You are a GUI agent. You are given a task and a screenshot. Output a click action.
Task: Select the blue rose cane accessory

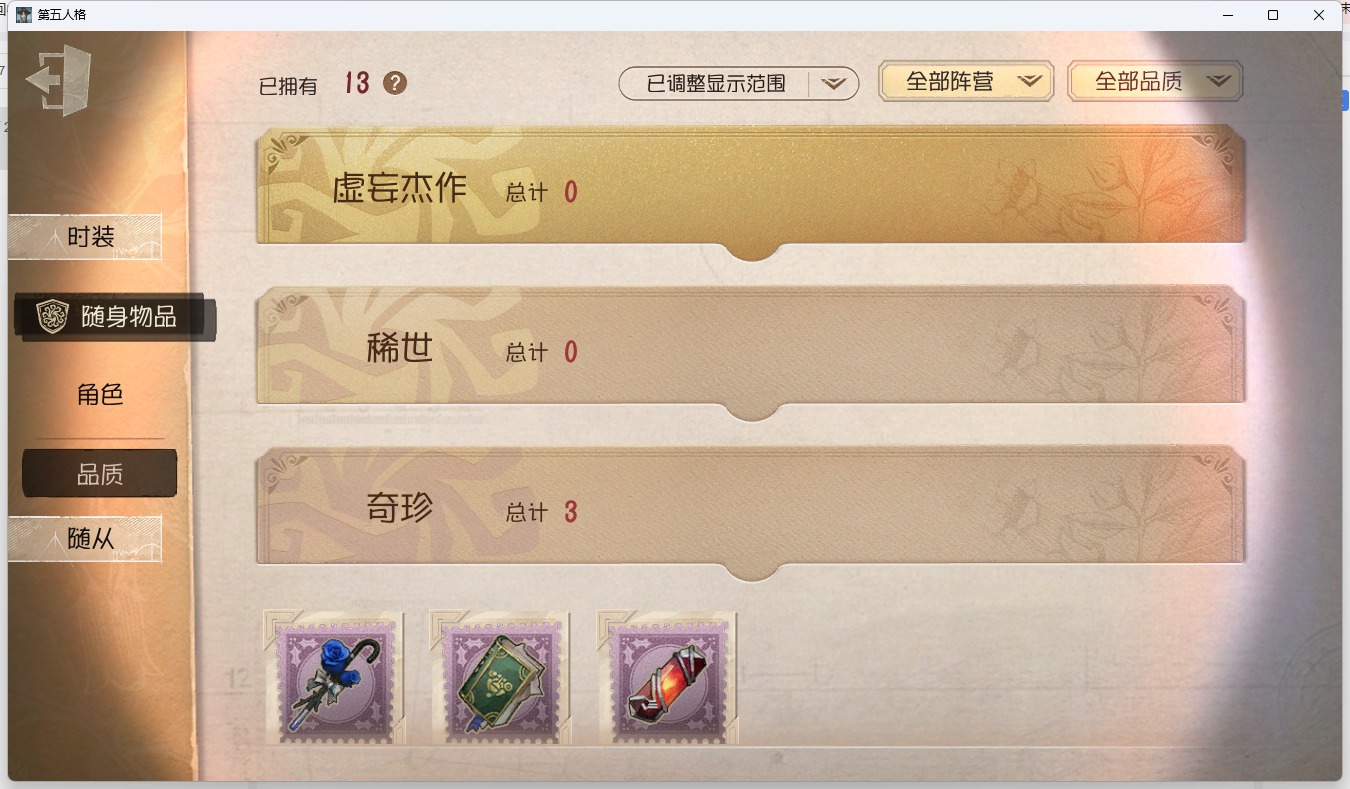[x=334, y=678]
